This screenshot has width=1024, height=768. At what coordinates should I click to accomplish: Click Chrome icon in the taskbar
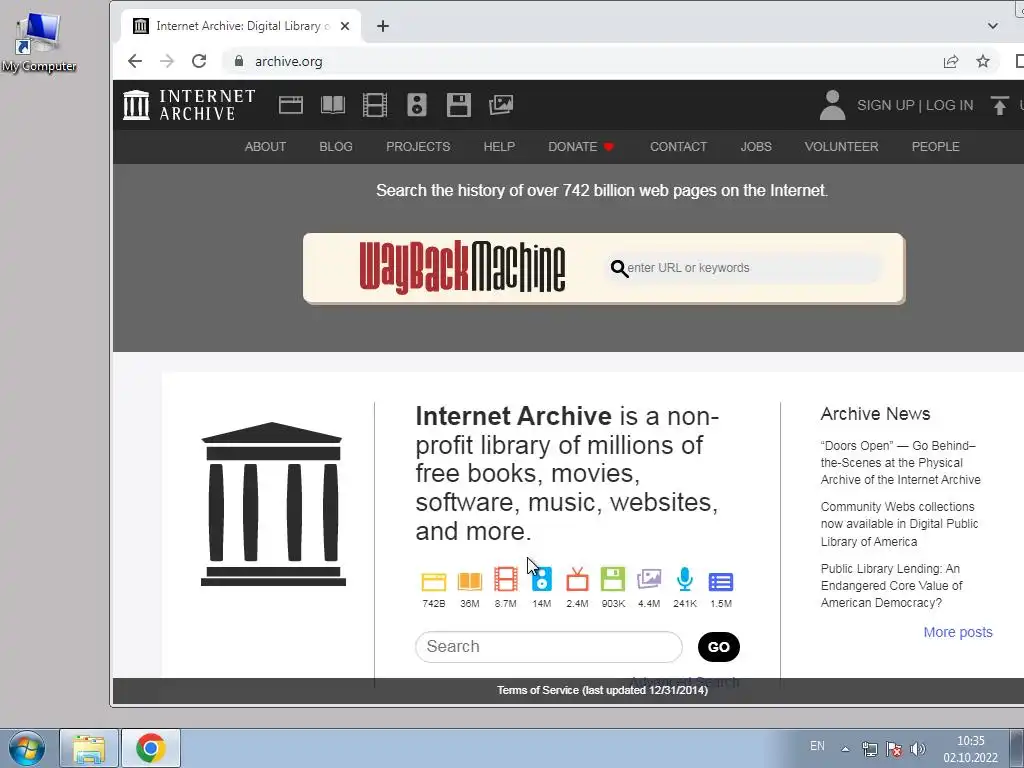tap(150, 748)
